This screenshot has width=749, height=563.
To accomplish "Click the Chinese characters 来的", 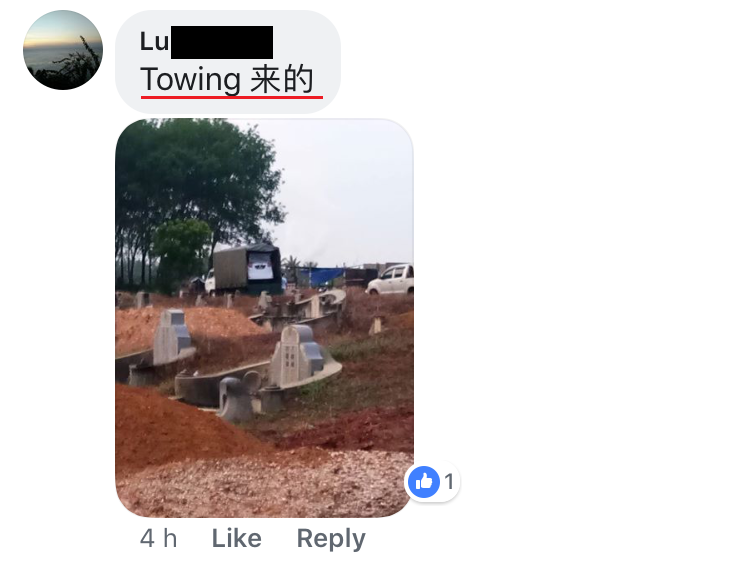I will (282, 79).
